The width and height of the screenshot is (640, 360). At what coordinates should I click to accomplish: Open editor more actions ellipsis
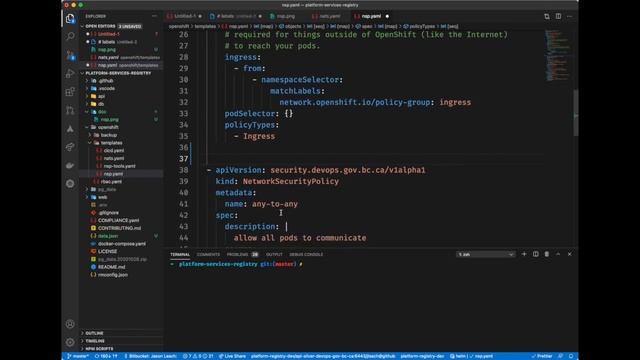click(x=570, y=16)
